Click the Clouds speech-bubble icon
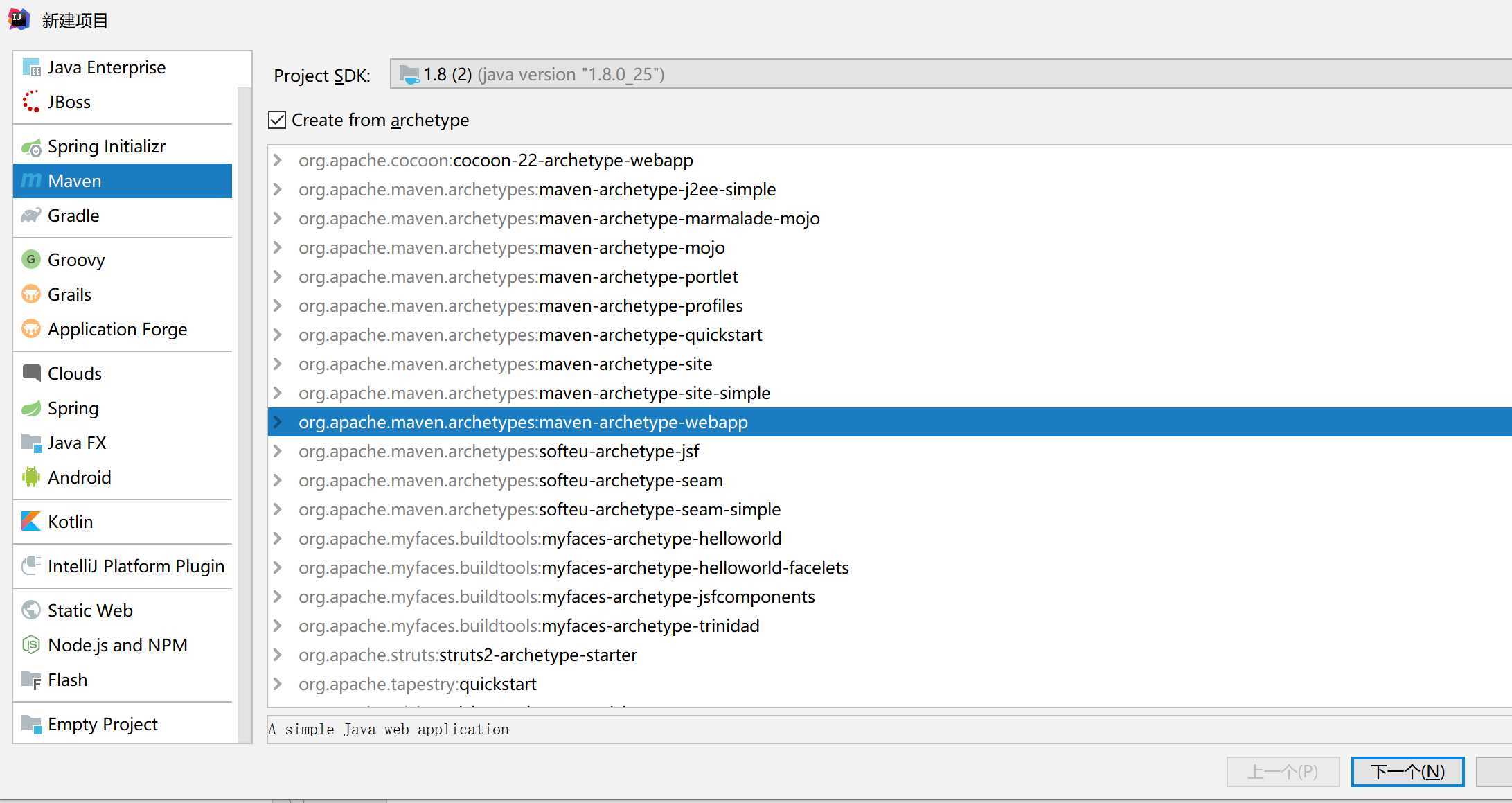This screenshot has width=1512, height=803. pyautogui.click(x=31, y=373)
